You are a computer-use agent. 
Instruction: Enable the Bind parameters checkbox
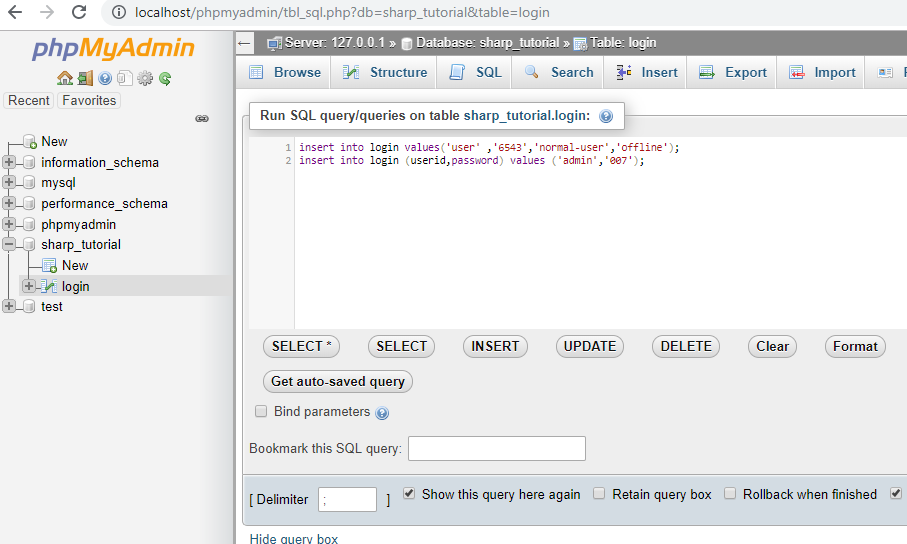261,411
